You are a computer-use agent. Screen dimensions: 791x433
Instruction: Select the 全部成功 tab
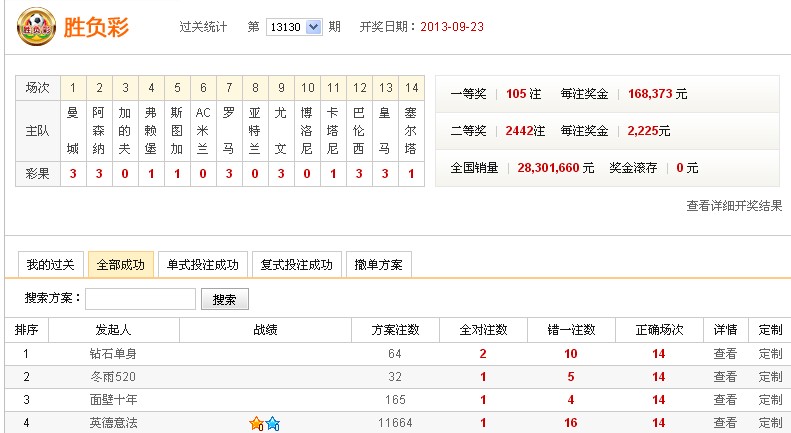click(x=120, y=265)
